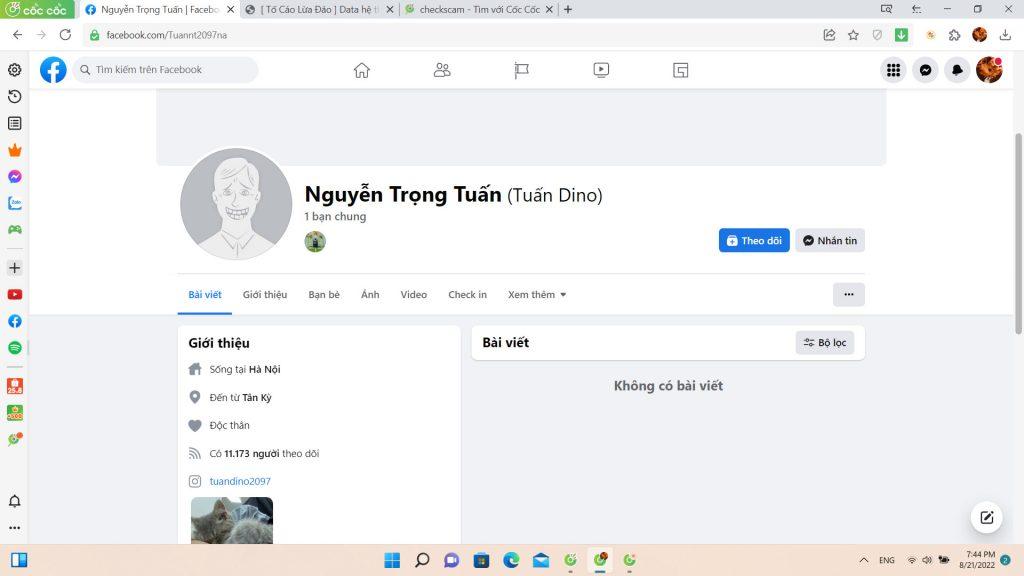The image size is (1024, 576).
Task: Click the mutual friend avatar thumbnail
Action: [315, 242]
